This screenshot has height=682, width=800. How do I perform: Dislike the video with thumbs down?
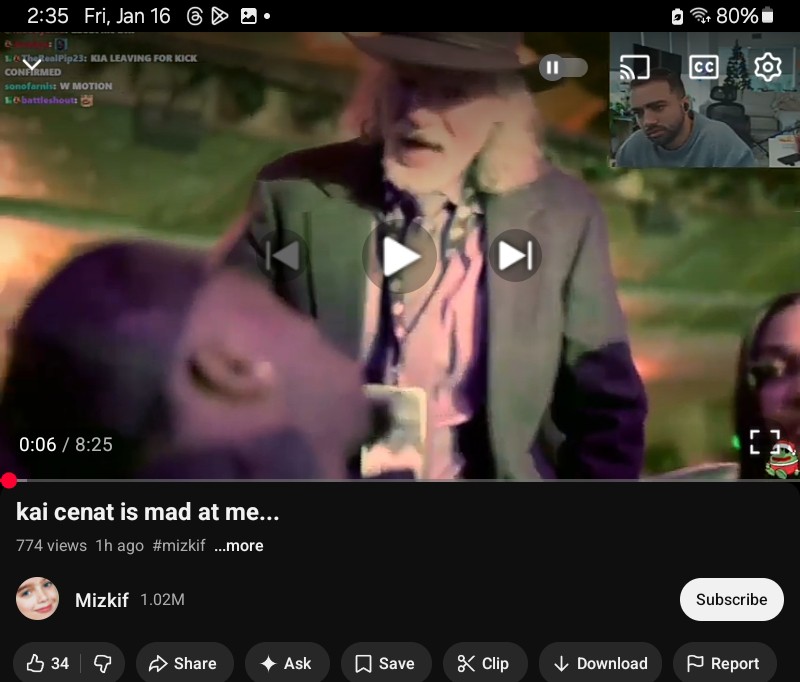[103, 663]
